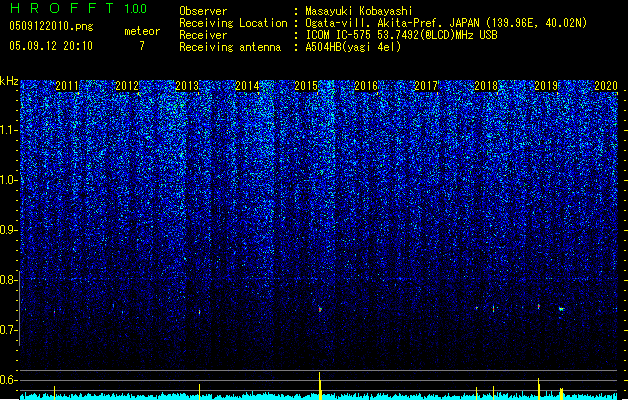Image resolution: width=629 pixels, height=400 pixels.
Task: Click the 1.1 kHz frequency tick label
Action: tap(9, 130)
